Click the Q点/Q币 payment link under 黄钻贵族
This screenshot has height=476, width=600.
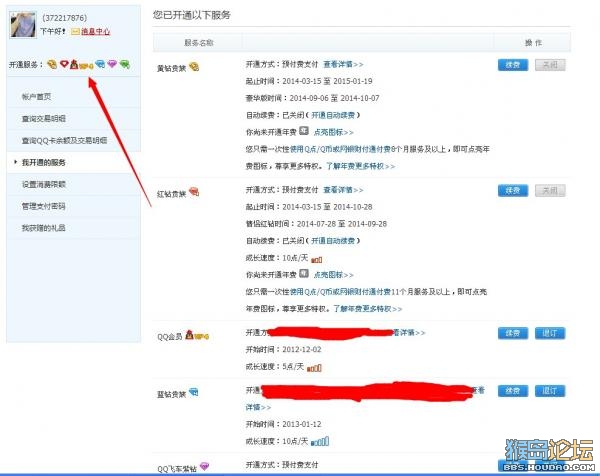click(340, 149)
